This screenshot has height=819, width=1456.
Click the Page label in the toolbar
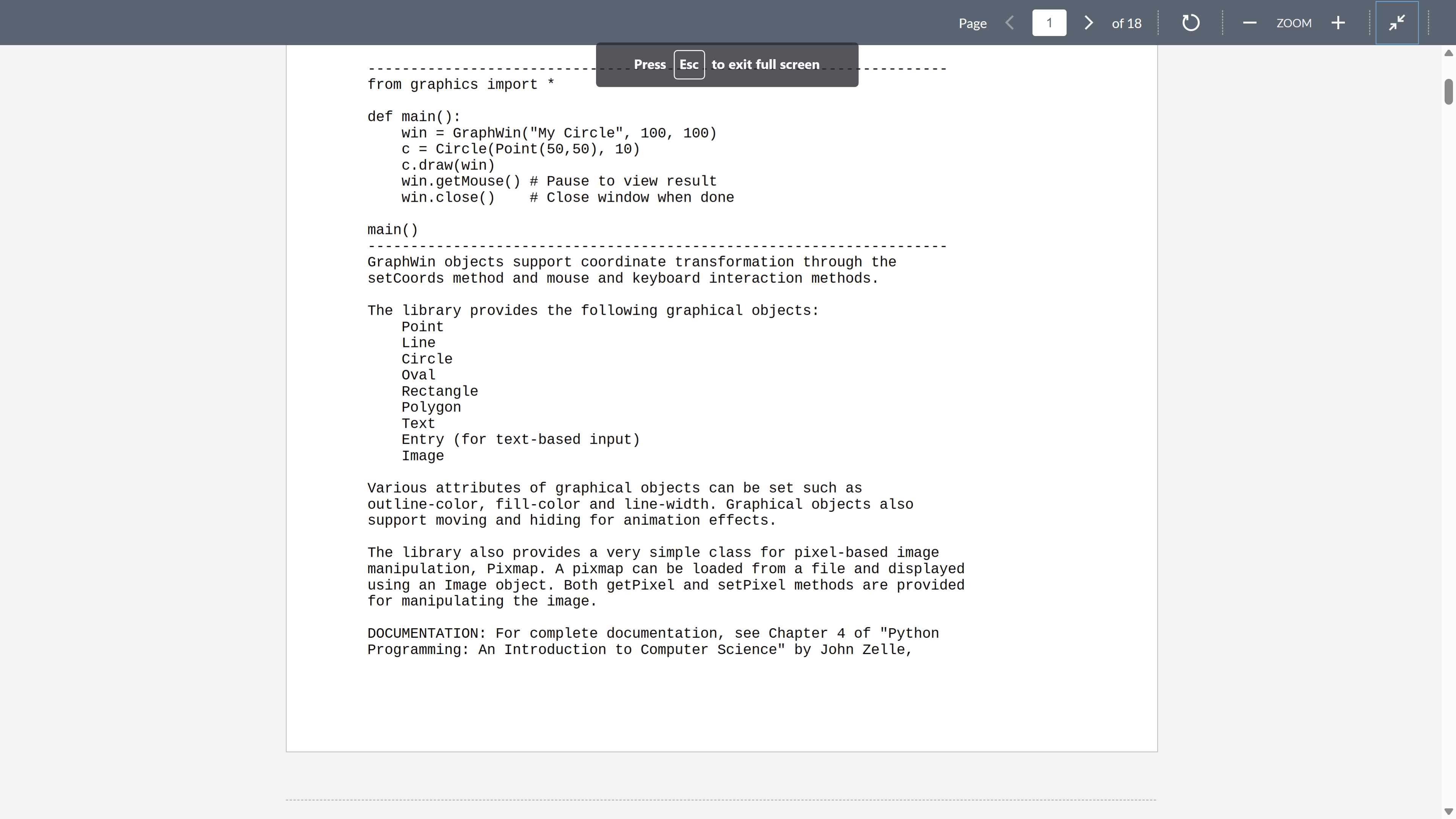point(972,23)
